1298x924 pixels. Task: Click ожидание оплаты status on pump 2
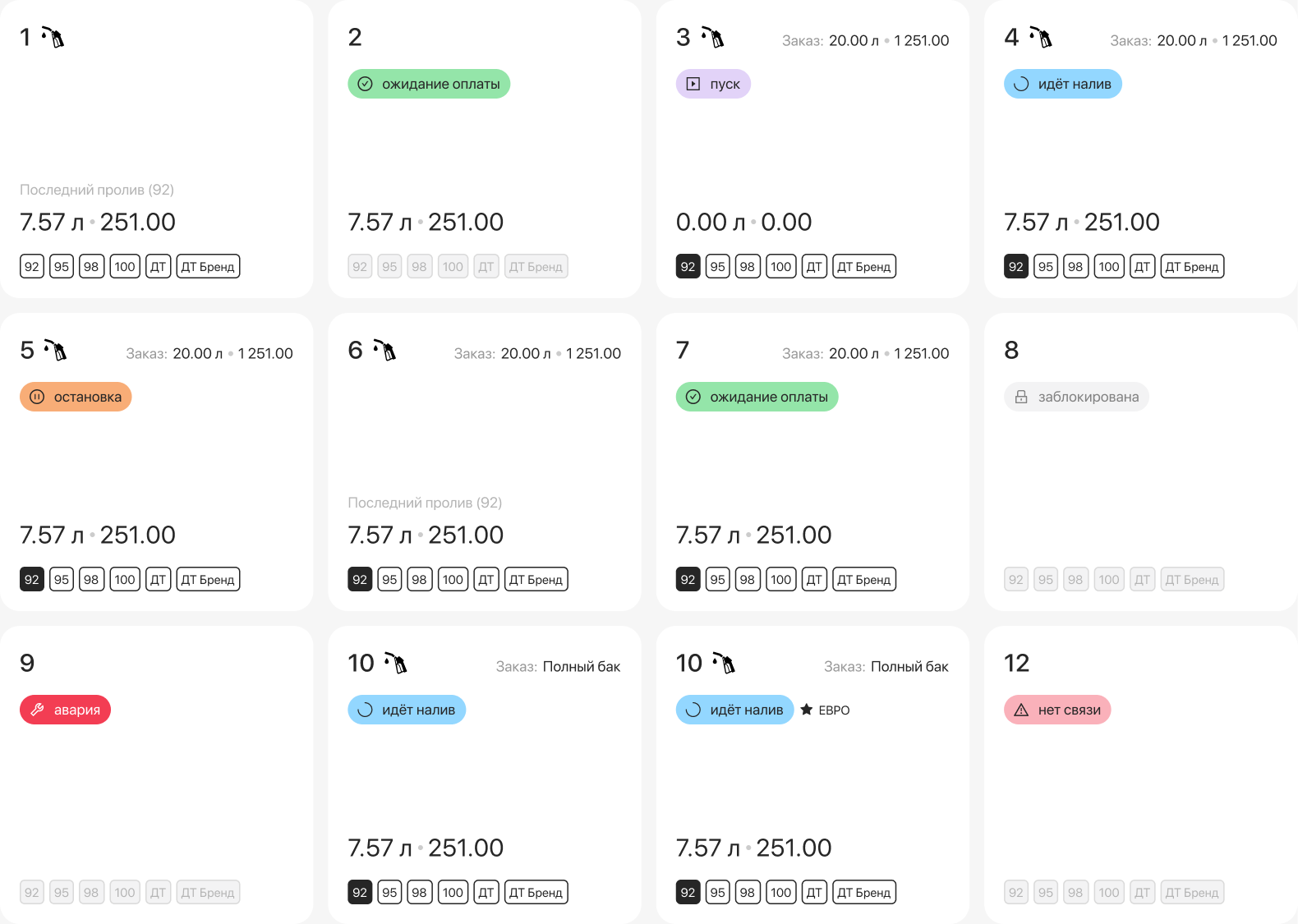(429, 84)
